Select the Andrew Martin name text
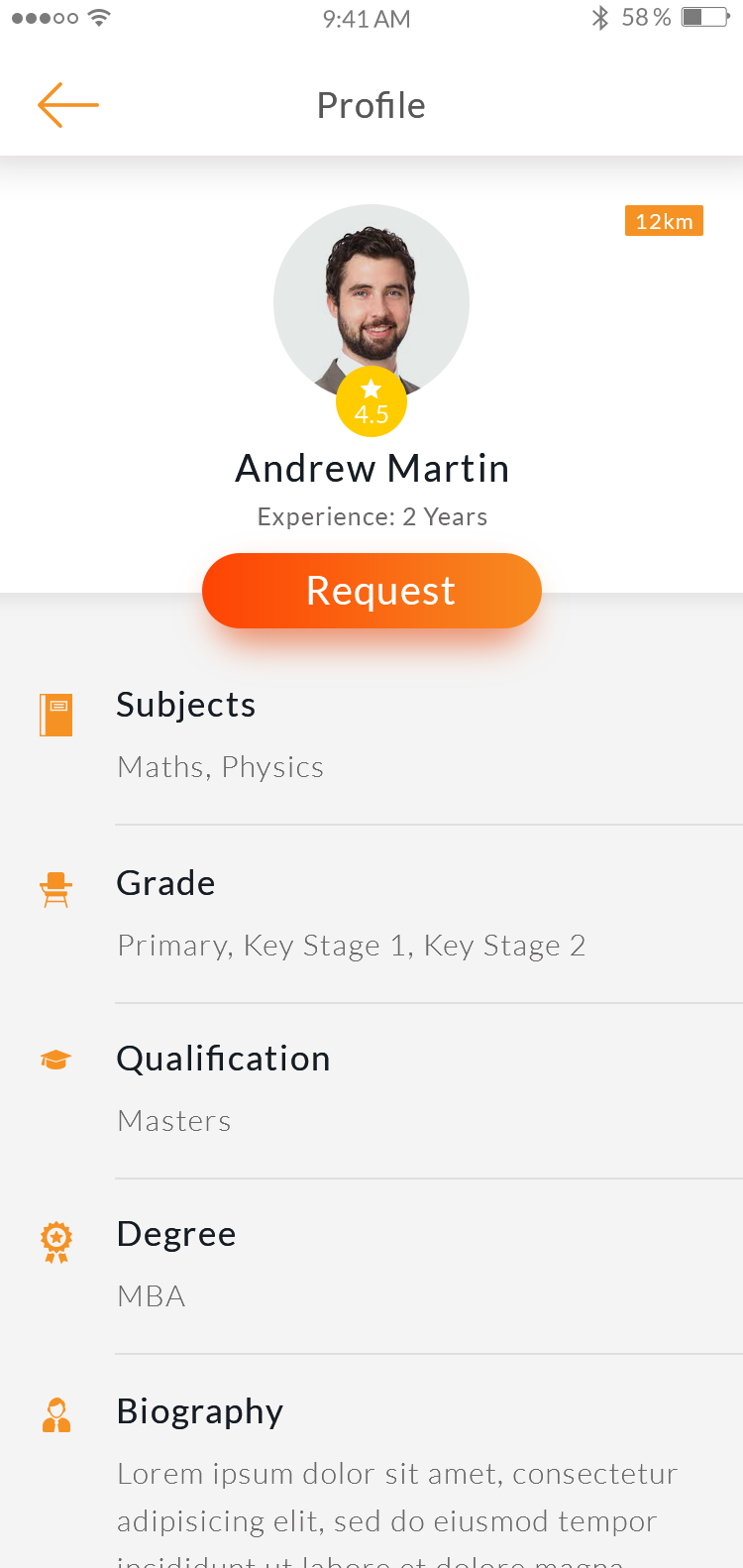Screen dimensions: 743x1568 tap(371, 469)
